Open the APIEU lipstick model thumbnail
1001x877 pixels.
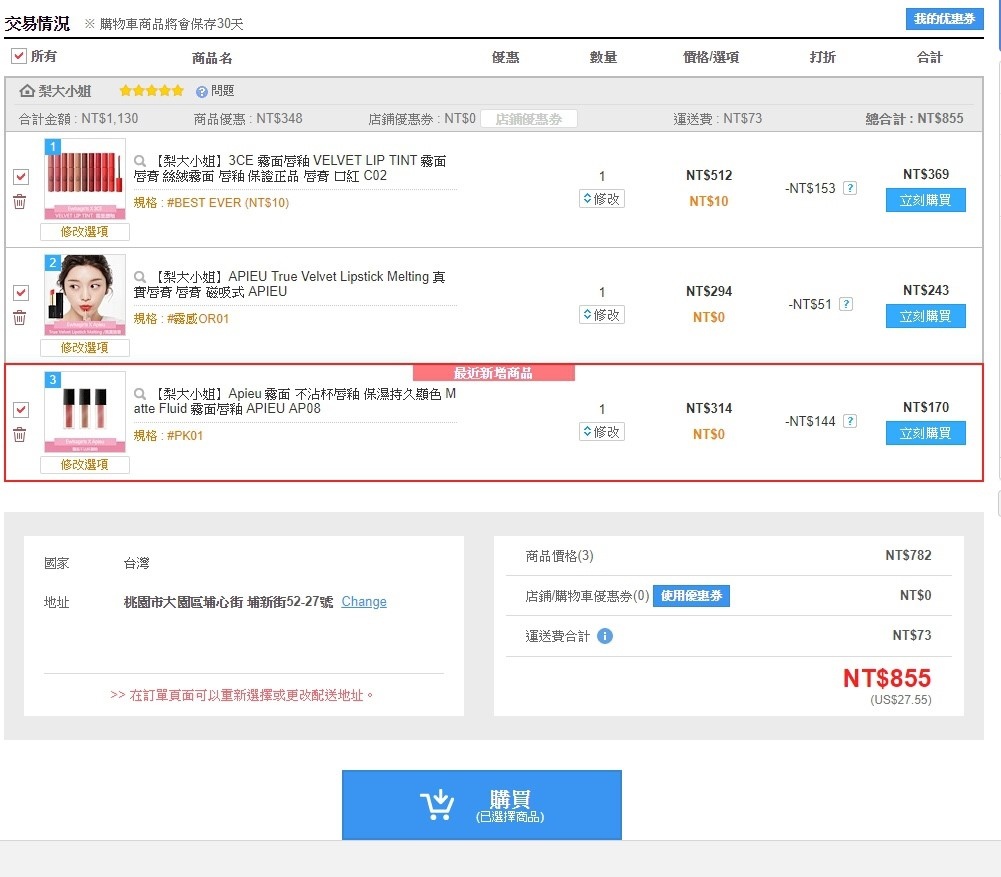click(x=85, y=296)
